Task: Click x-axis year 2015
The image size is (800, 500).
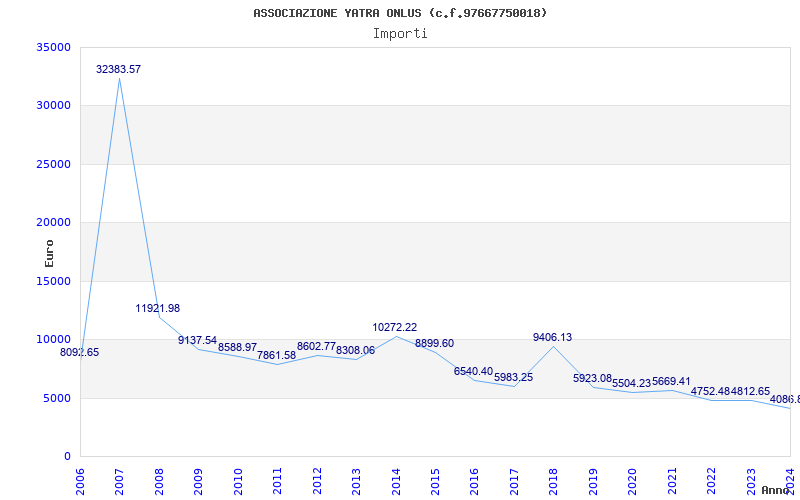Action: pyautogui.click(x=435, y=481)
